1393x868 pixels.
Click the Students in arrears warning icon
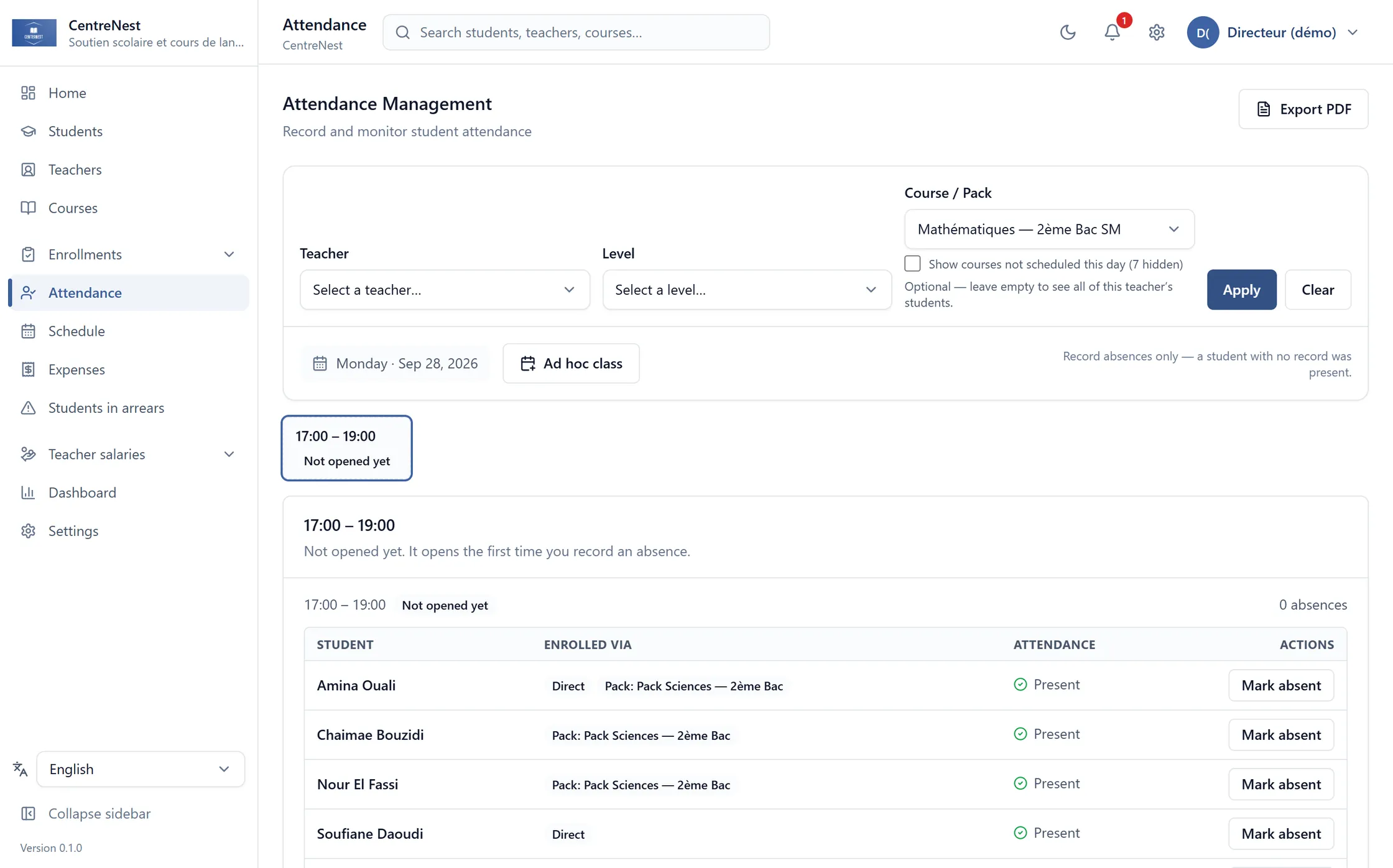[x=28, y=408]
